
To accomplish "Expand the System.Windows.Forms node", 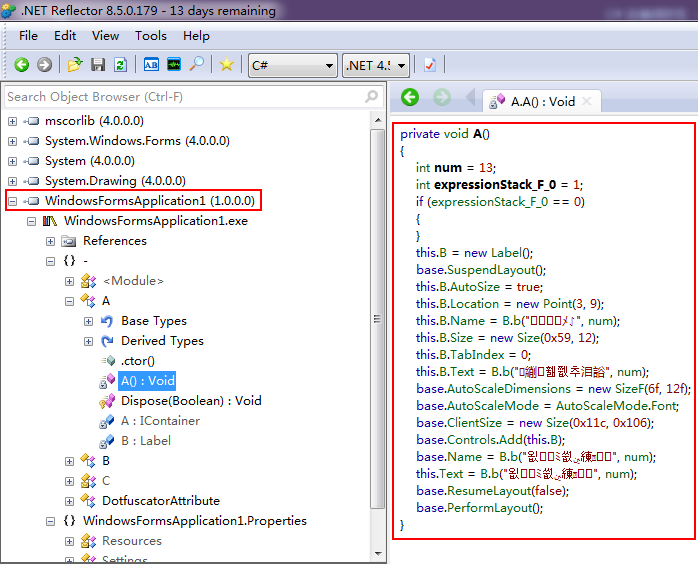I will (12, 141).
